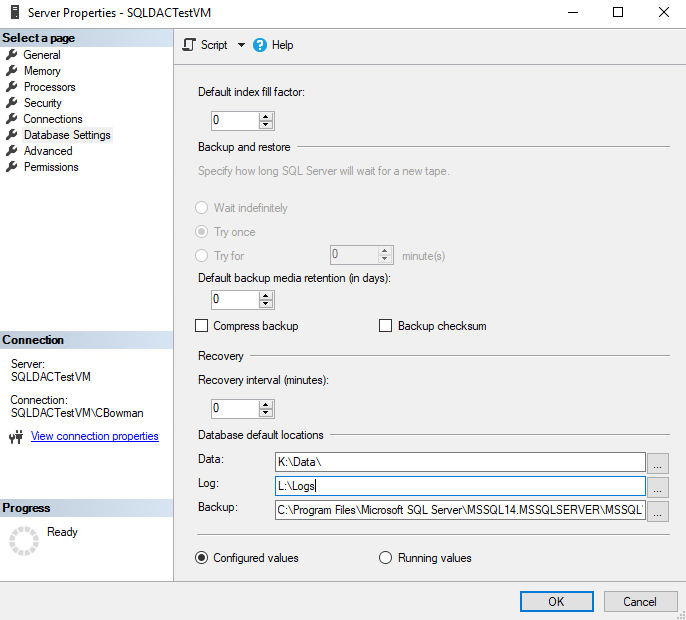
Task: Open View connection properties link
Action: point(94,436)
